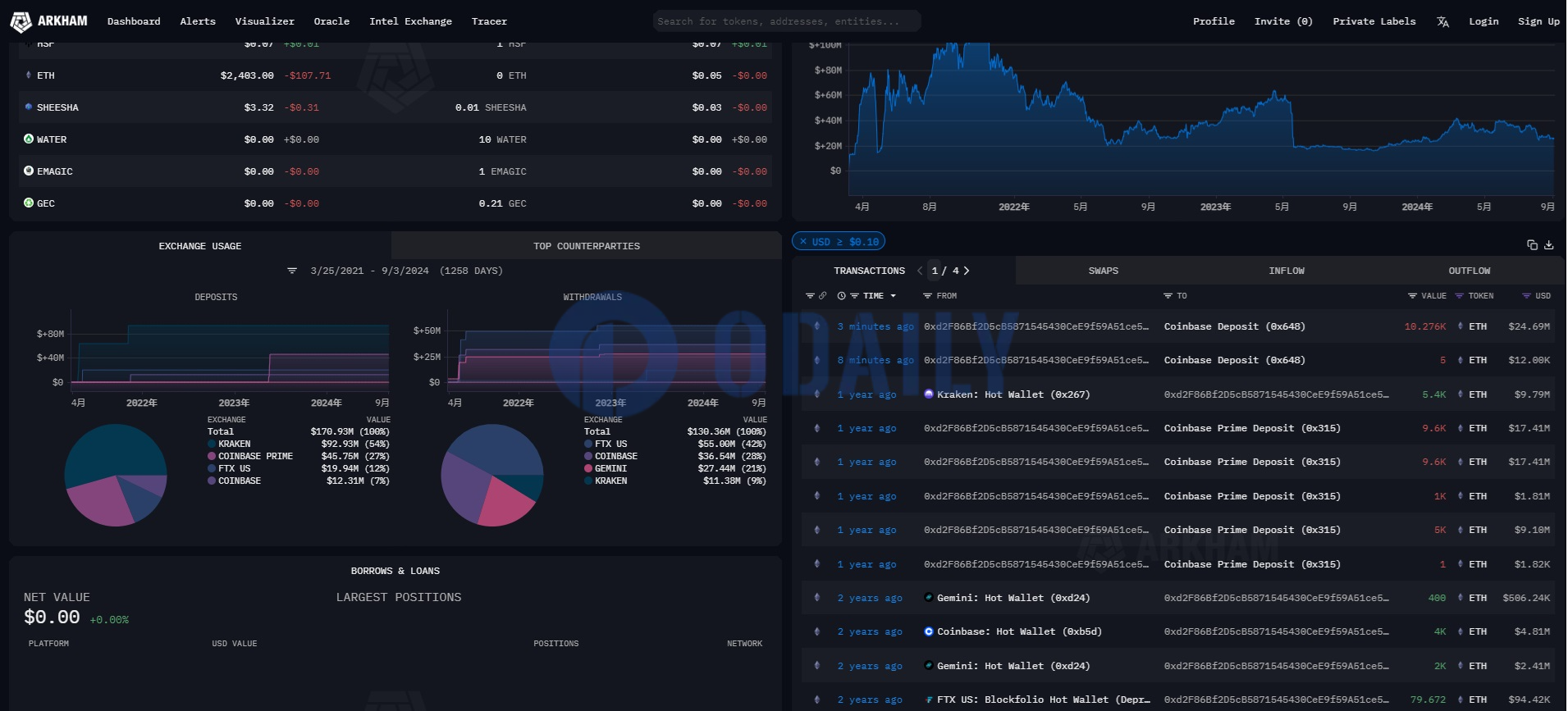
Task: Filter by FROM column icon
Action: pyautogui.click(x=927, y=296)
